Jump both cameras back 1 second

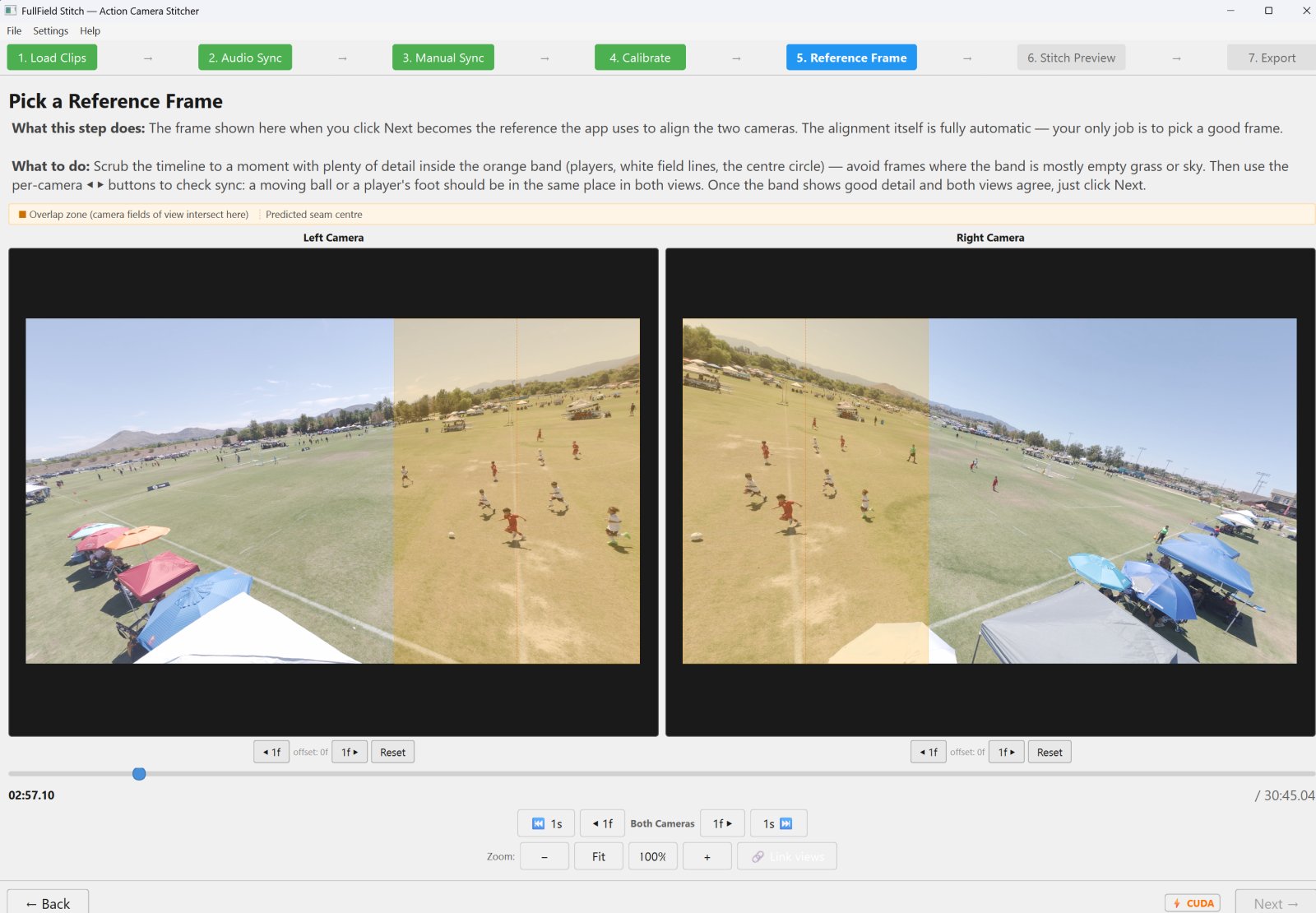coord(546,823)
